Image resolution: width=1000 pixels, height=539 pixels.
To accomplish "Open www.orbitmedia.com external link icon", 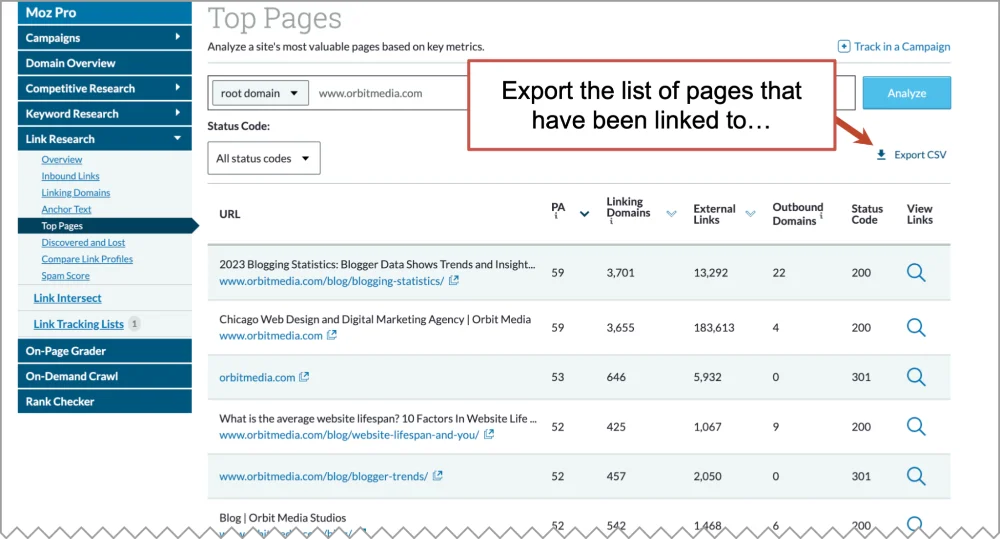I will [x=332, y=335].
